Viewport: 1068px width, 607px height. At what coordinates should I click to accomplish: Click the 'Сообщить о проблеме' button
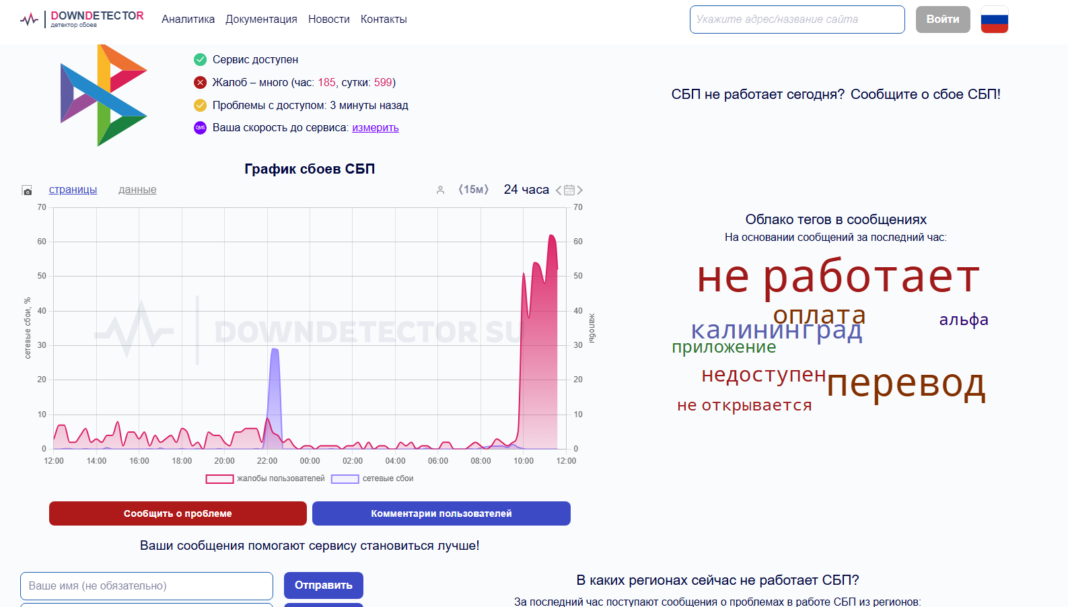[178, 513]
